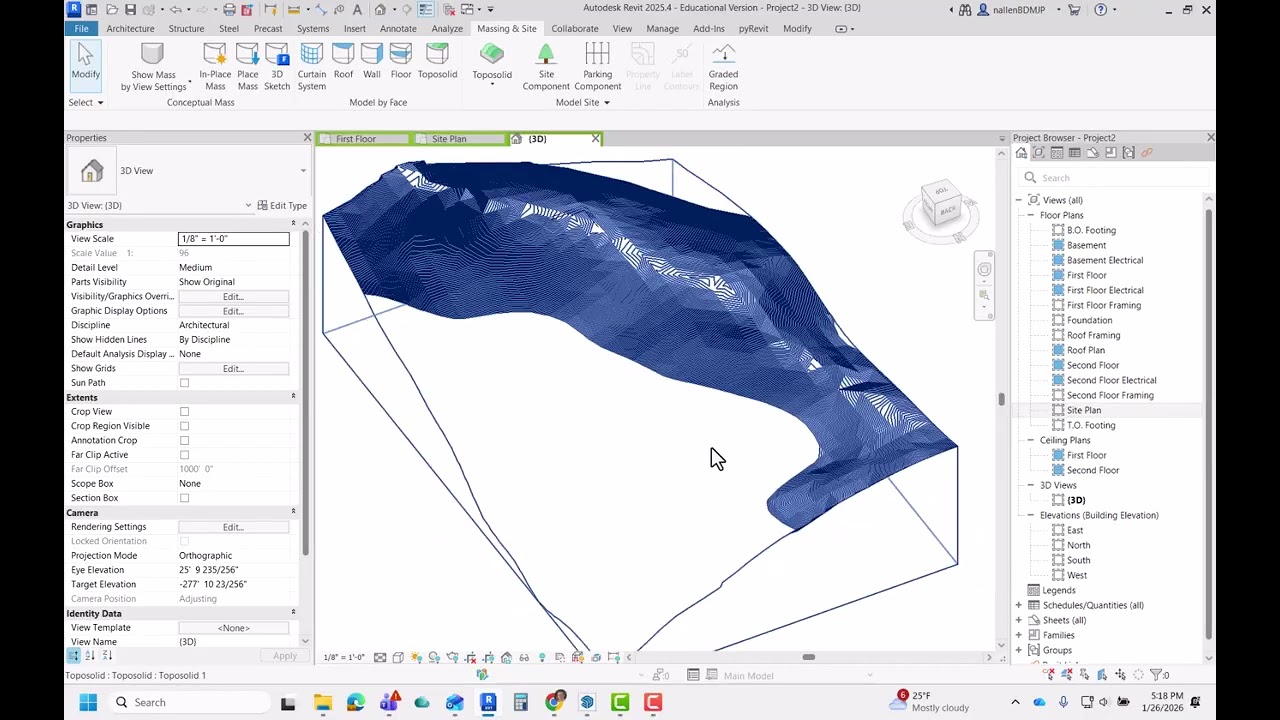Click Show Mass by View Settings
Viewport: 1280px width, 720px height.
[153, 67]
